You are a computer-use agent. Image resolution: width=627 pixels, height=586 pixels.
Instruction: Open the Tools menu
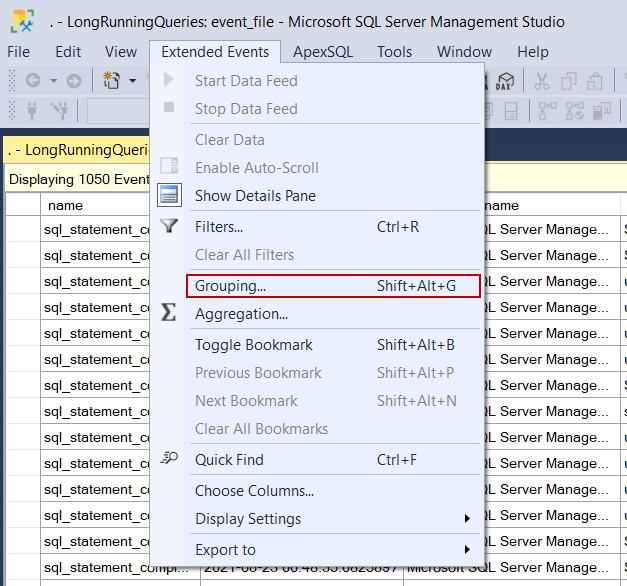(x=395, y=52)
